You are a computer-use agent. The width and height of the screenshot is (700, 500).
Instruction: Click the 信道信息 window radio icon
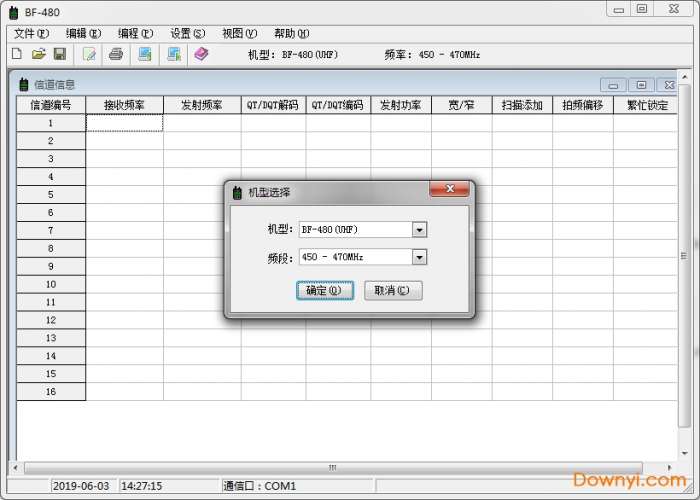pyautogui.click(x=24, y=84)
